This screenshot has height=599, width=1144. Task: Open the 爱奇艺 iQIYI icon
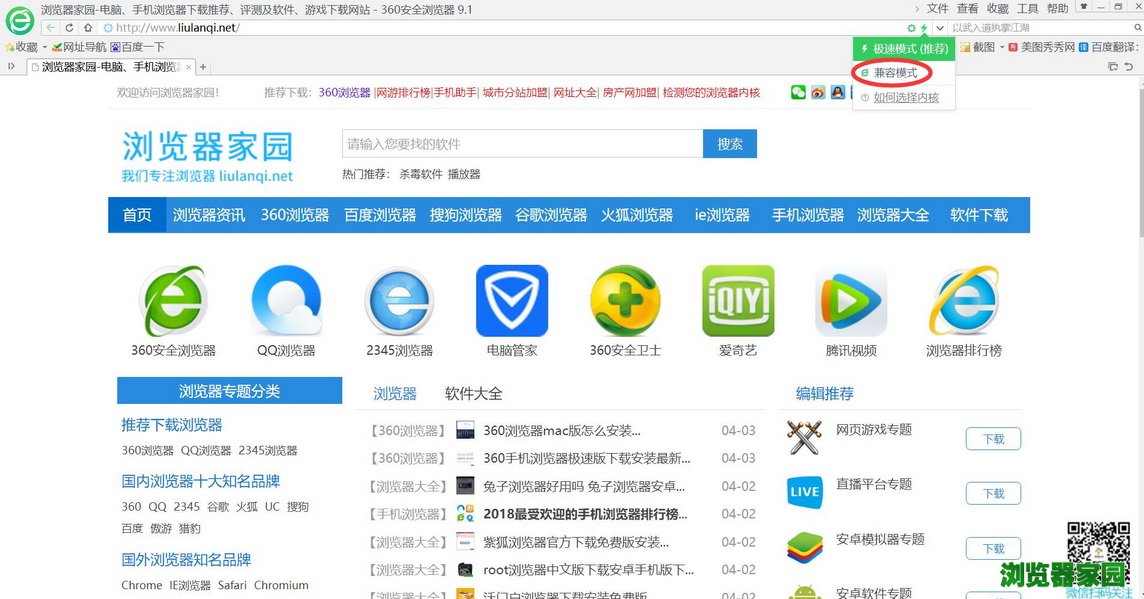[738, 301]
